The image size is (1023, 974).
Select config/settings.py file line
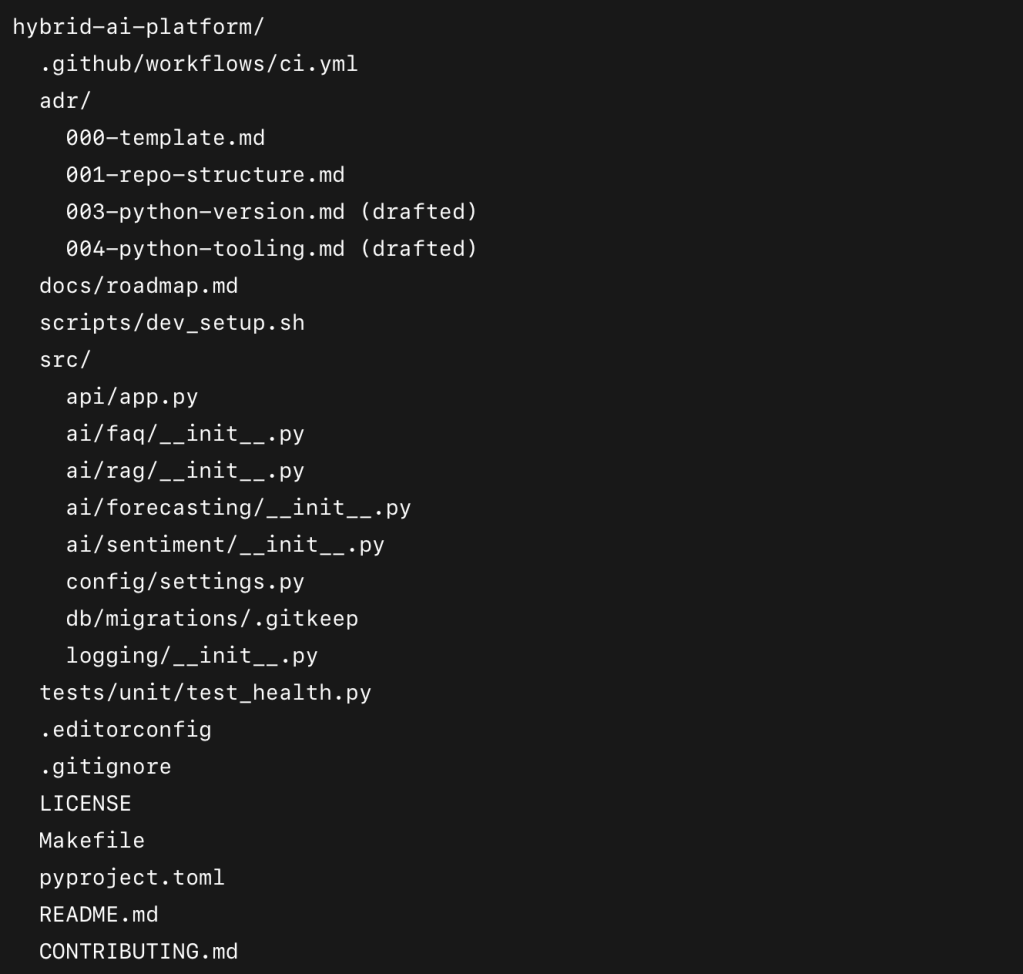(x=185, y=582)
